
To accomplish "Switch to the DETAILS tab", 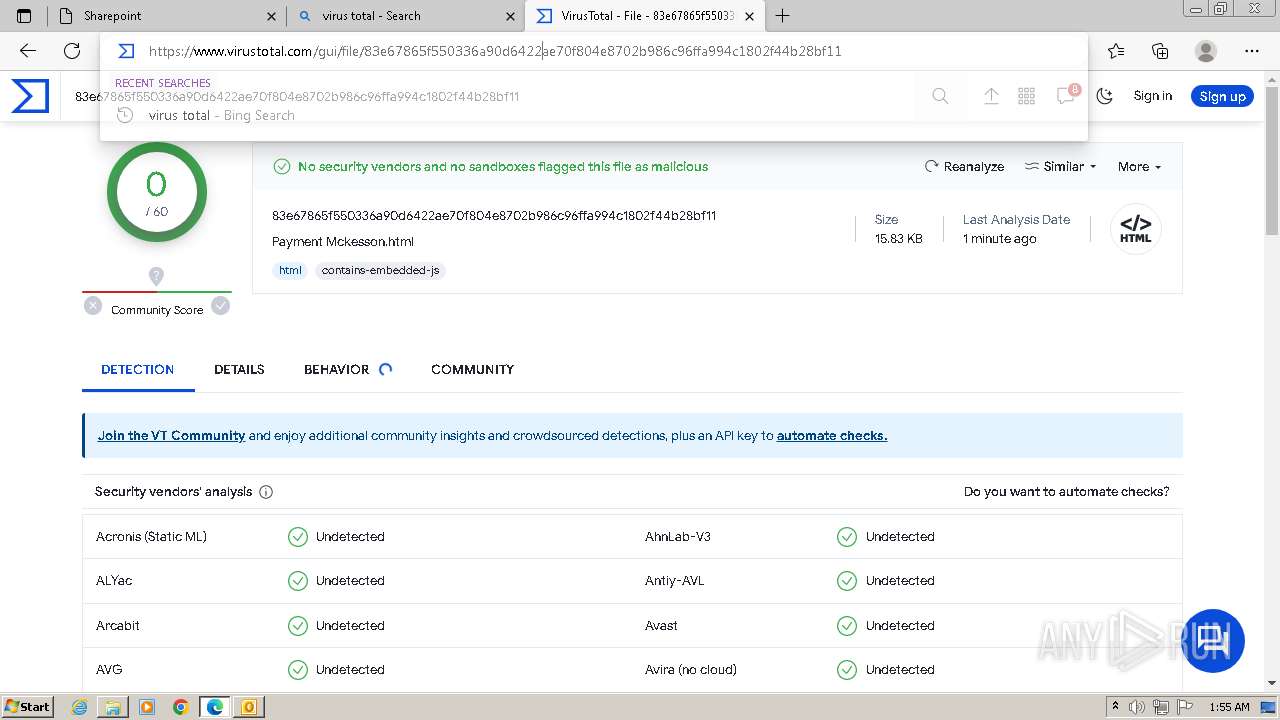I will 239,369.
